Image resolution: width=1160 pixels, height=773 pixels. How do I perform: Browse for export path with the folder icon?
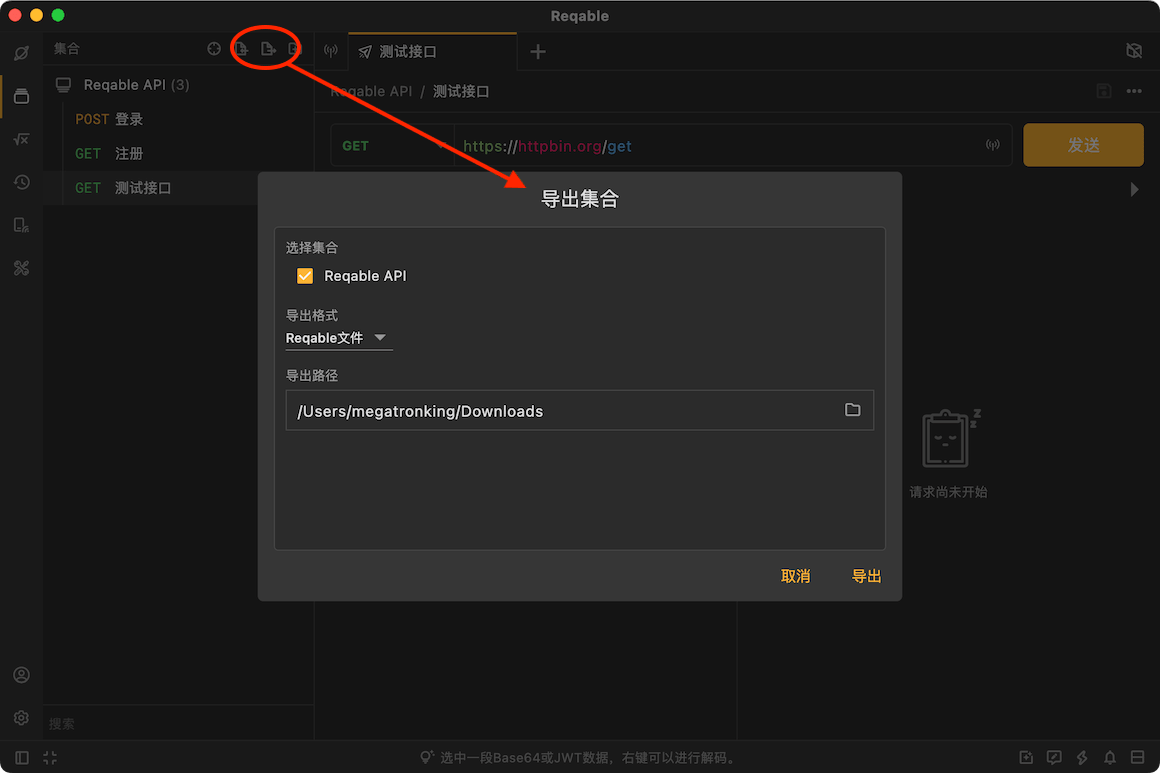point(852,410)
